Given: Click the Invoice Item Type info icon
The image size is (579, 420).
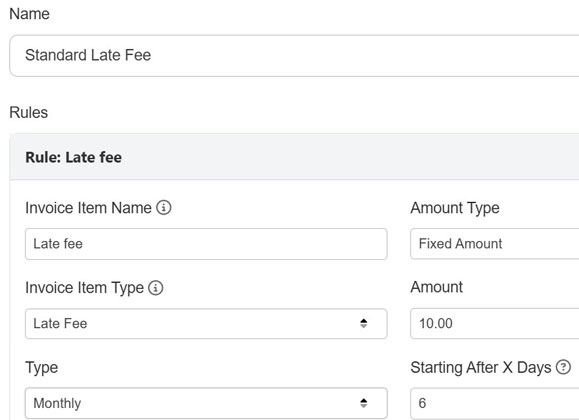Looking at the screenshot, I should point(156,288).
